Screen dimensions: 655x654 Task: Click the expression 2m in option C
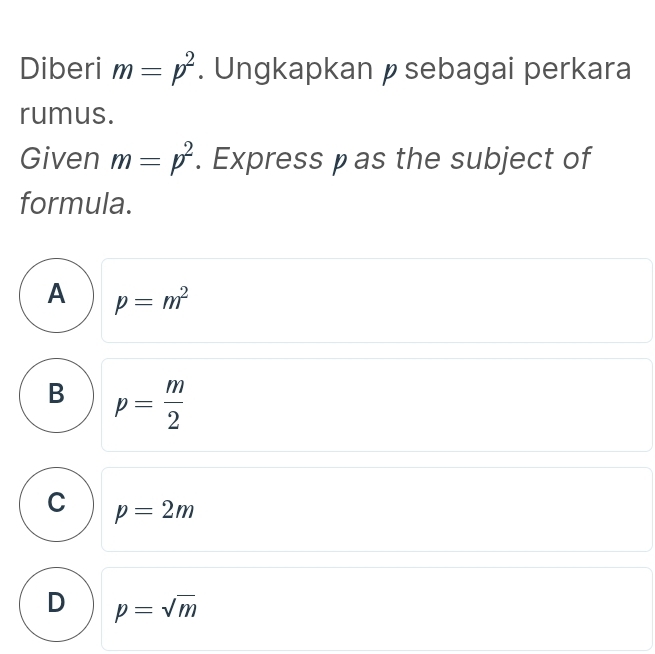click(178, 510)
